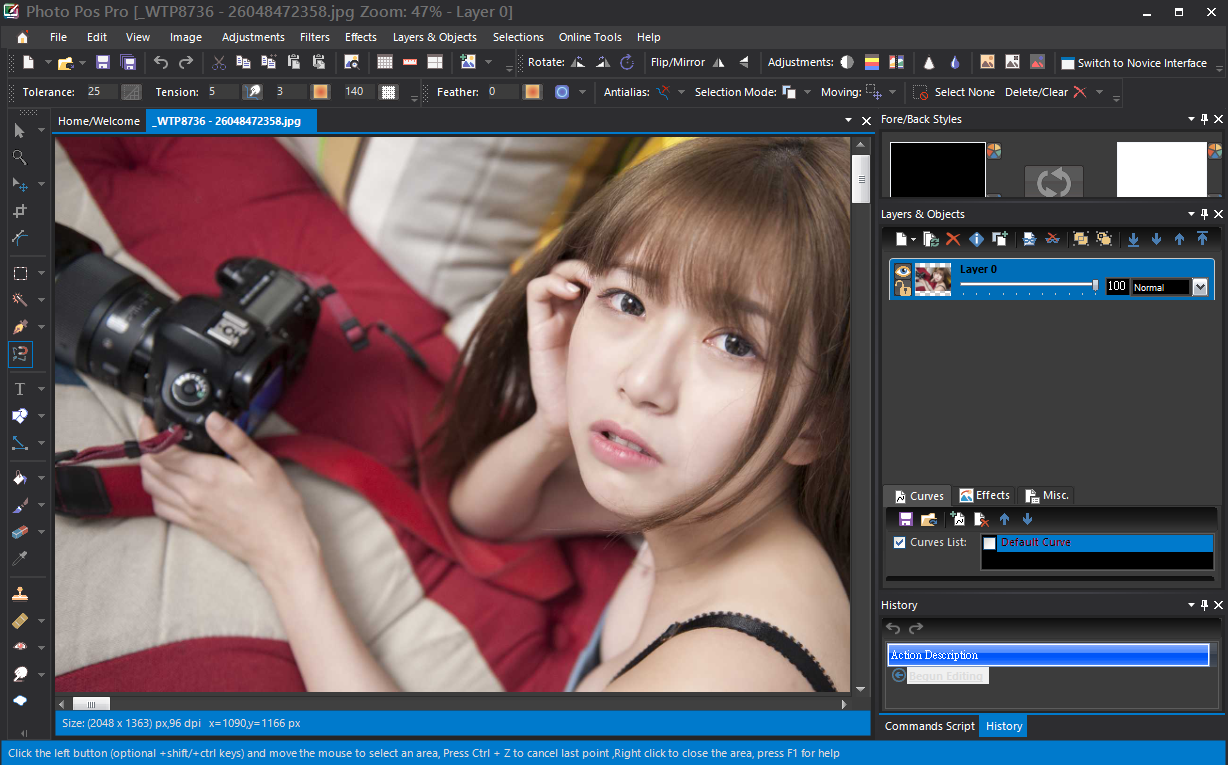Select the Magic Wand tool

click(19, 300)
